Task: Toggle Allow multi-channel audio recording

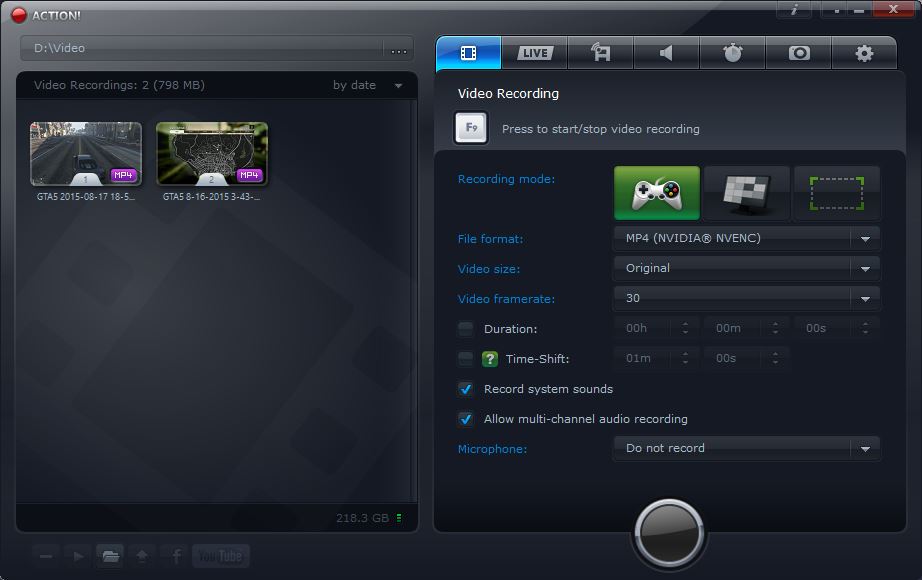Action: (x=466, y=419)
